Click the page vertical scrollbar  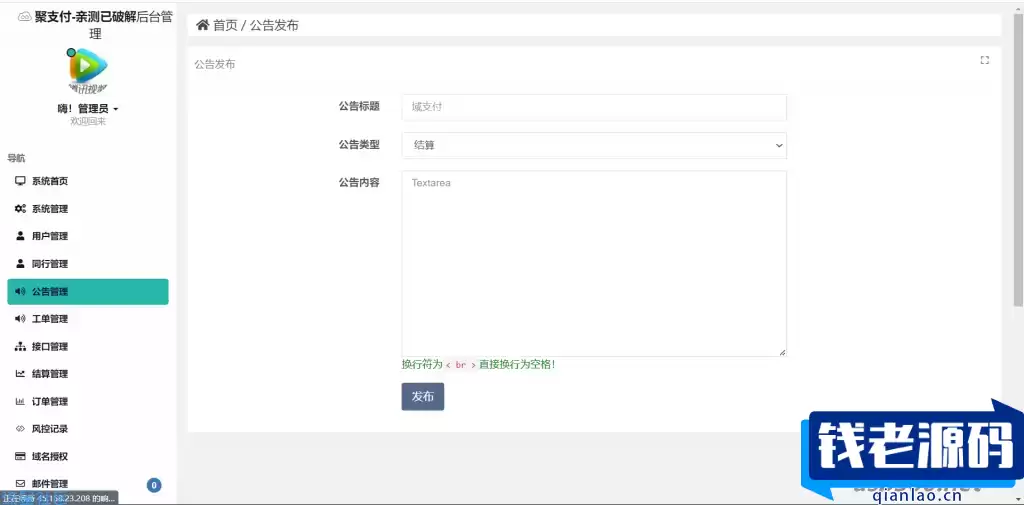tap(1018, 159)
